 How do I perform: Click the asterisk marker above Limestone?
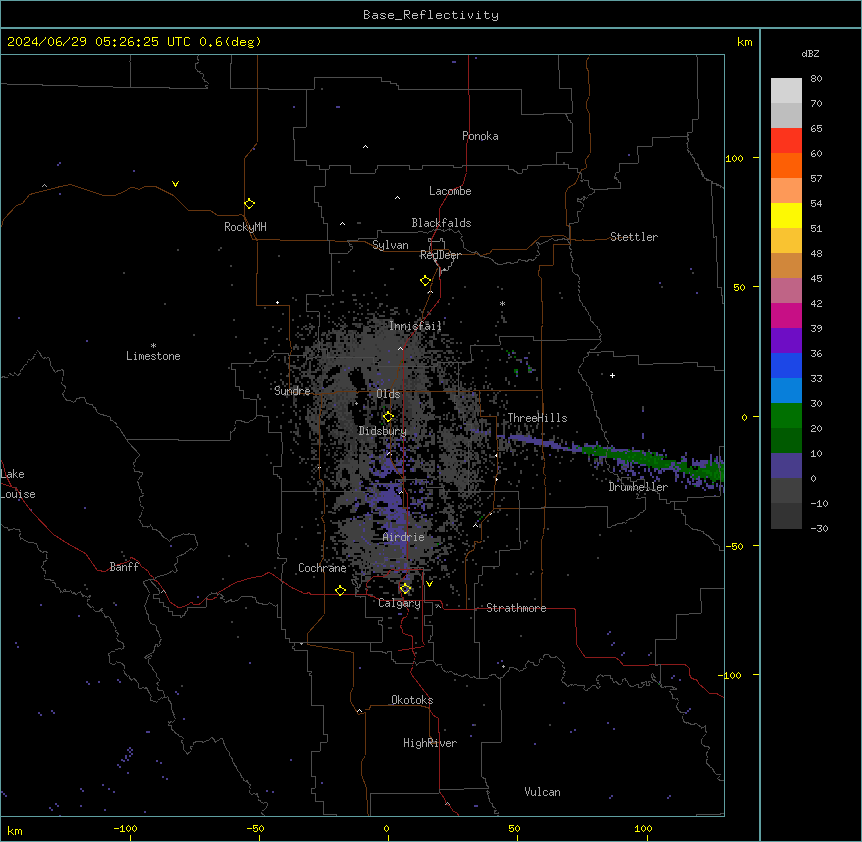pyautogui.click(x=153, y=346)
